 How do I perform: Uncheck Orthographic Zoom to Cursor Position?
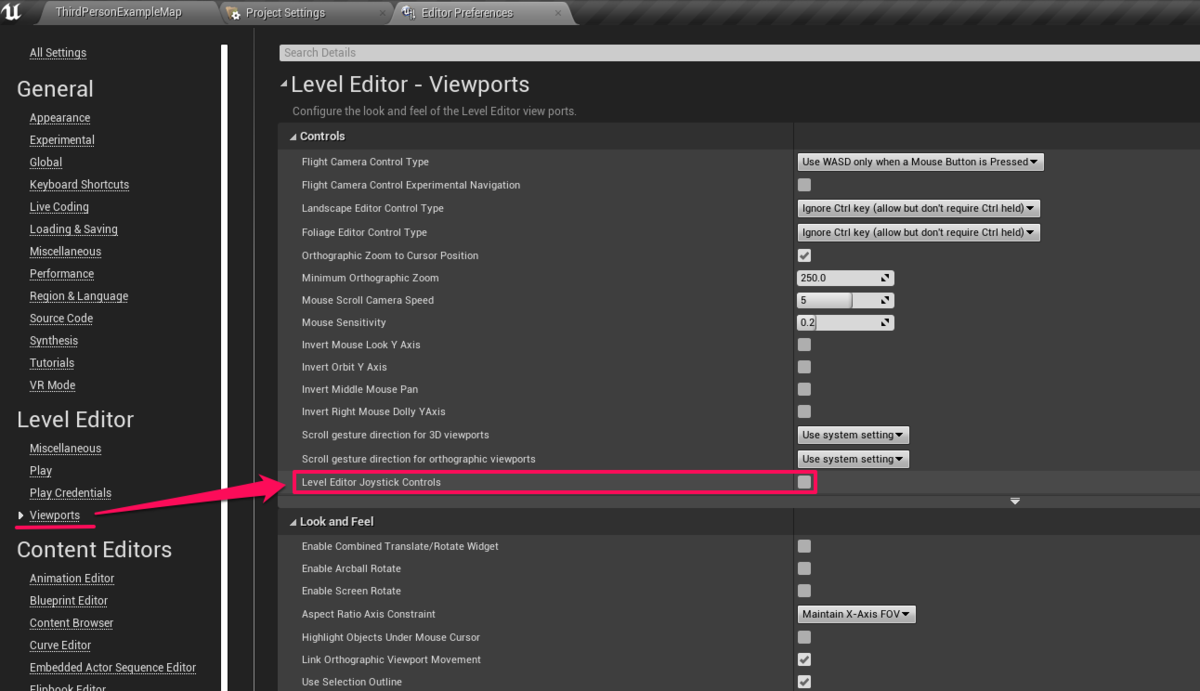pos(804,255)
